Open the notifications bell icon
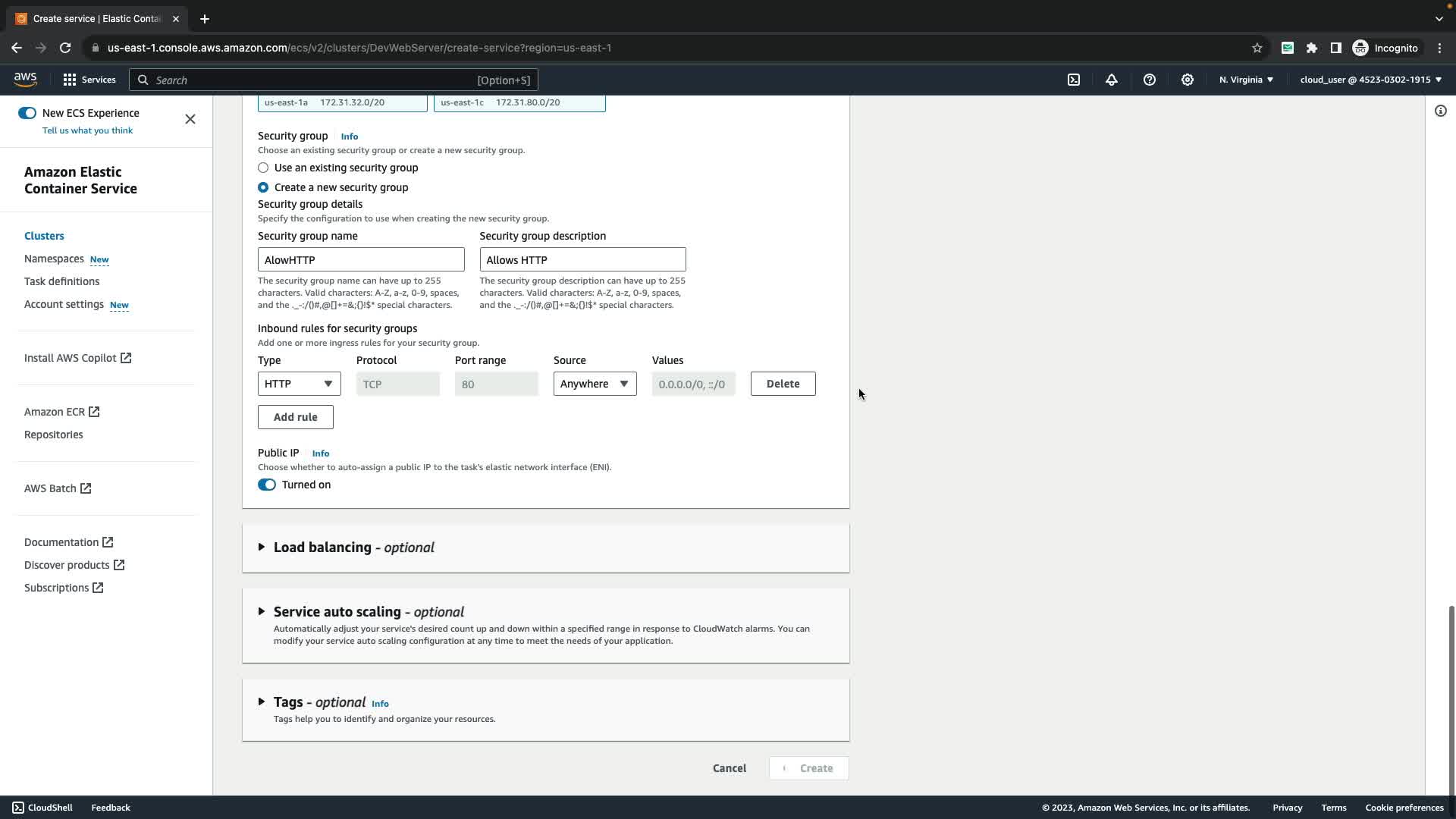 click(x=1112, y=80)
